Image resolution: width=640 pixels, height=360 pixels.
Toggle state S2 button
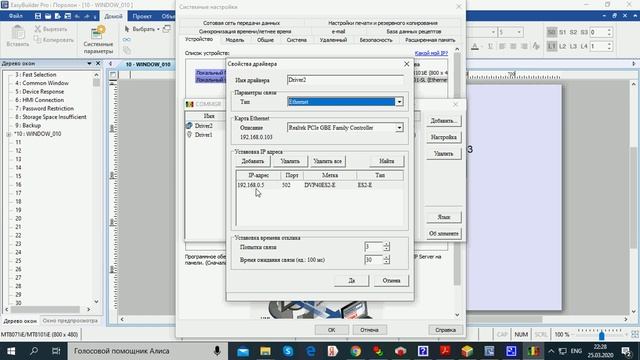573,32
